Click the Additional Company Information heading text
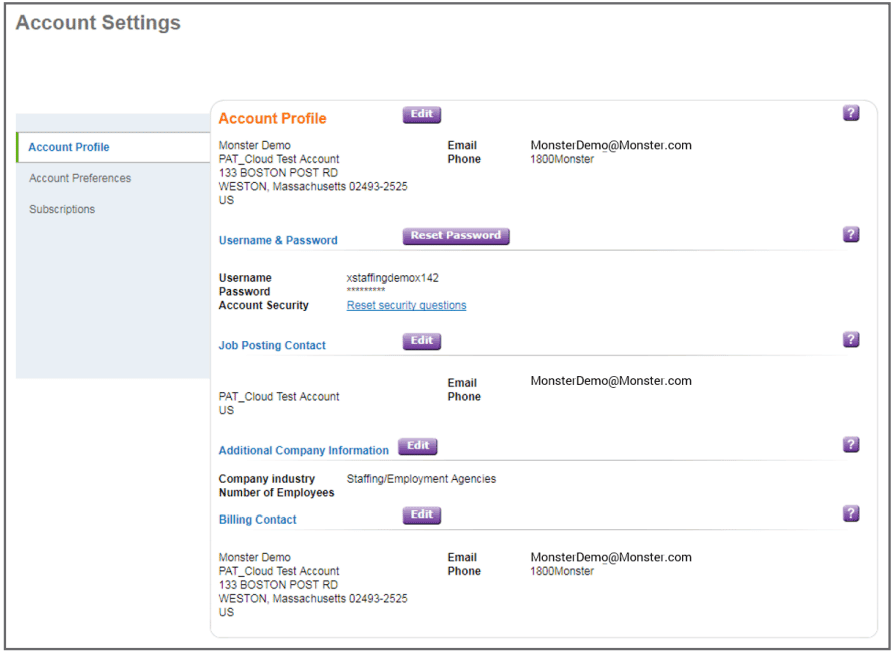Screen dimensions: 895x657 coord(303,450)
